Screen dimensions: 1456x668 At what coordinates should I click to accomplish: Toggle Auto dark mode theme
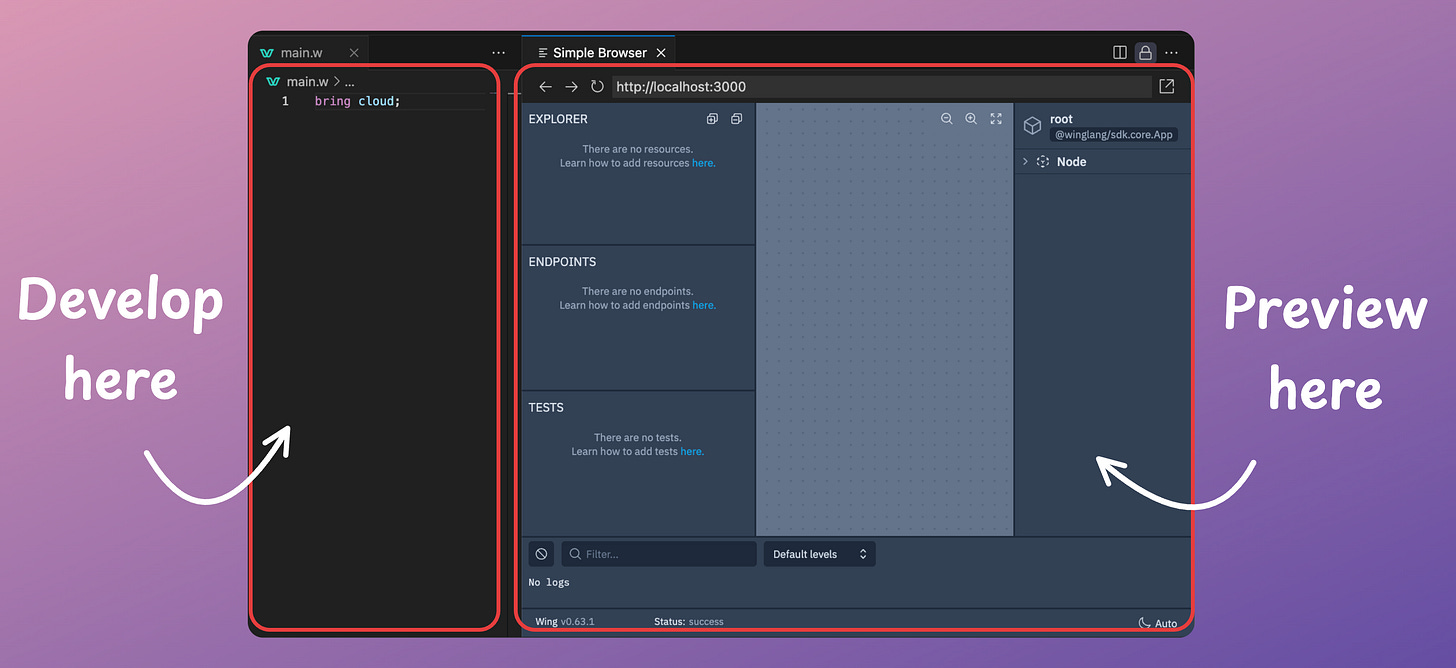(1158, 621)
